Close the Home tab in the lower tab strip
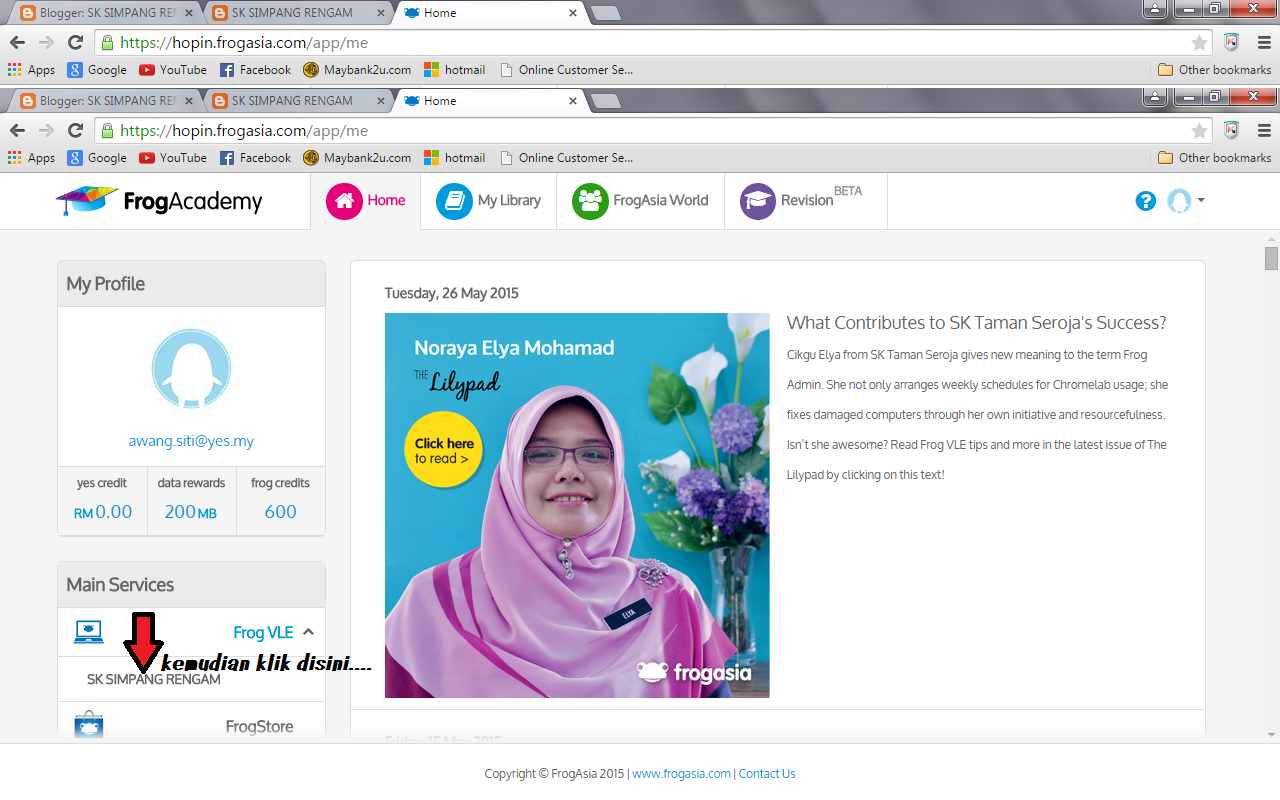Image resolution: width=1280 pixels, height=800 pixels. (573, 101)
